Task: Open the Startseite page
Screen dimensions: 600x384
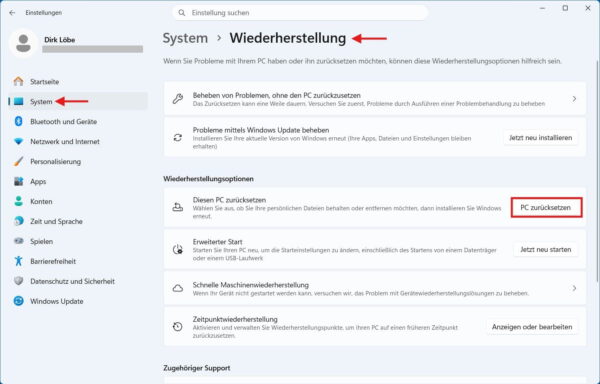Action: (78, 81)
